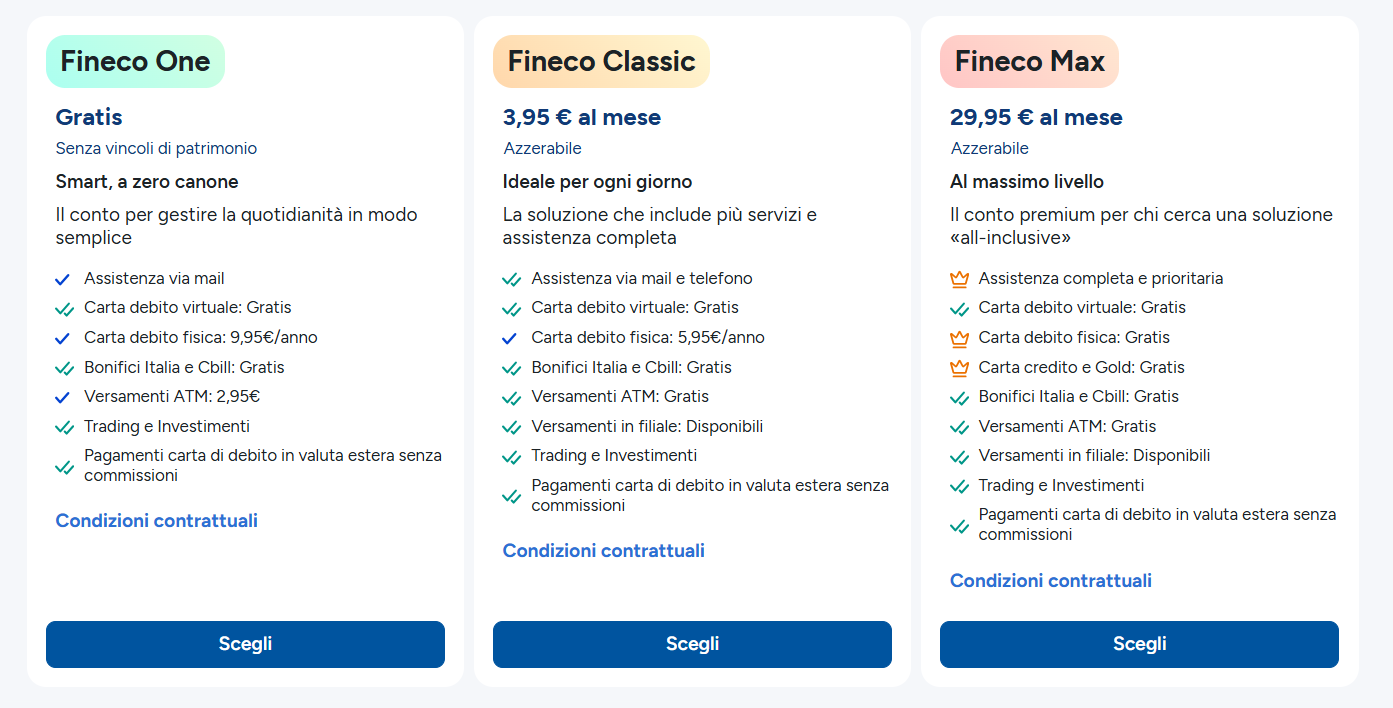The image size is (1393, 708).
Task: Click blue checkmark next to Carta debito fisica: 9,95€/anno
Action: point(64,338)
